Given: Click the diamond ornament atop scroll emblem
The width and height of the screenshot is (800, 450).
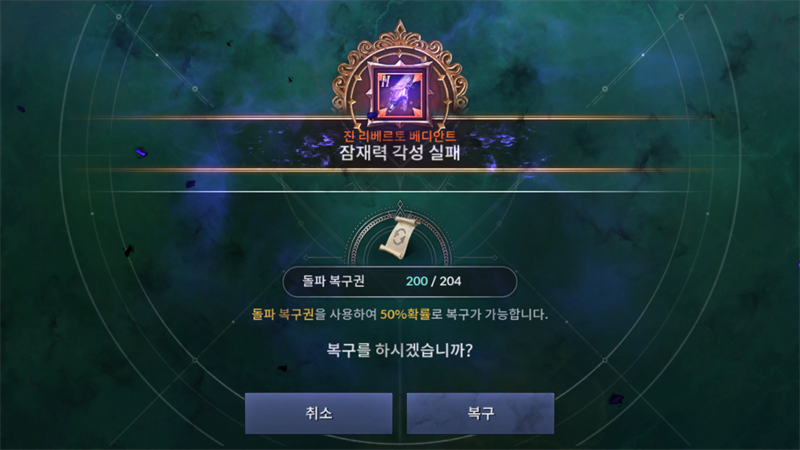Looking at the screenshot, I should click(400, 205).
